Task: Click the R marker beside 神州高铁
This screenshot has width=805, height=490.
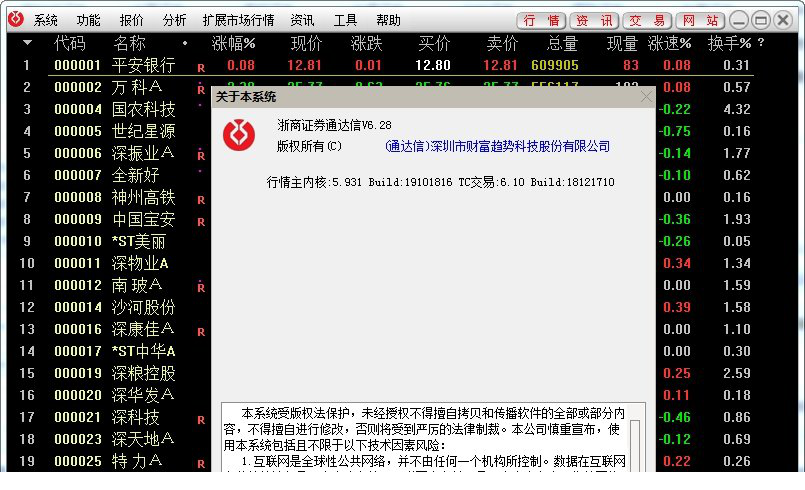Action: tap(201, 200)
